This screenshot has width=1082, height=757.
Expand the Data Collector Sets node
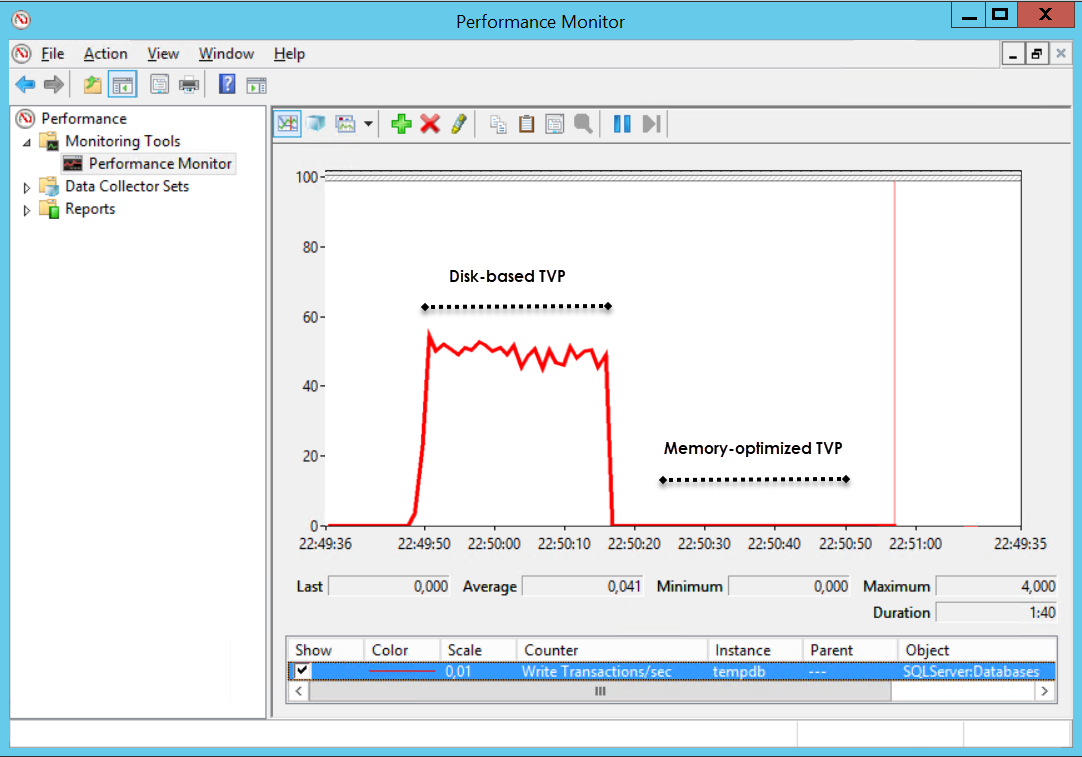[x=26, y=186]
